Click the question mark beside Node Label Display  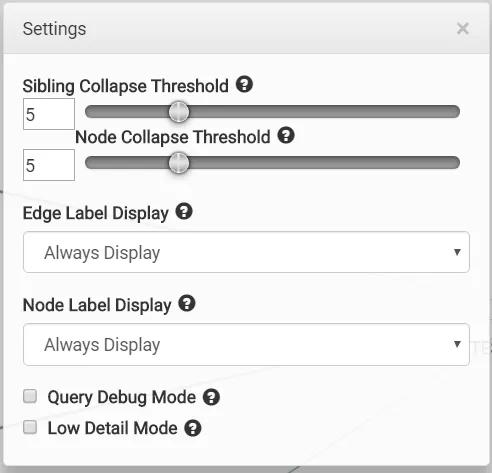pyautogui.click(x=187, y=304)
